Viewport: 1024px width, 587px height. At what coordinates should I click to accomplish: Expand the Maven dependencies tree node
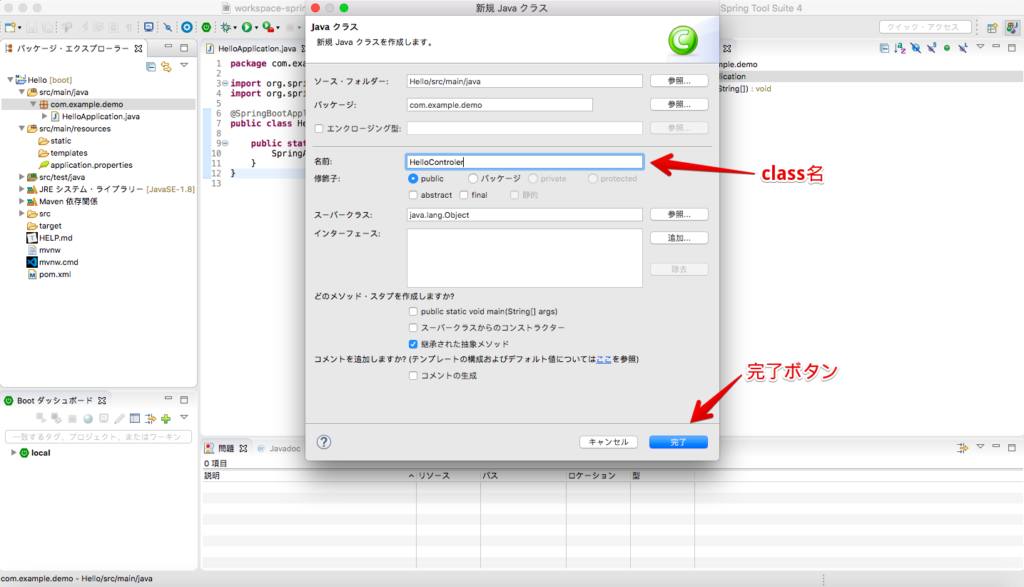pos(21,199)
